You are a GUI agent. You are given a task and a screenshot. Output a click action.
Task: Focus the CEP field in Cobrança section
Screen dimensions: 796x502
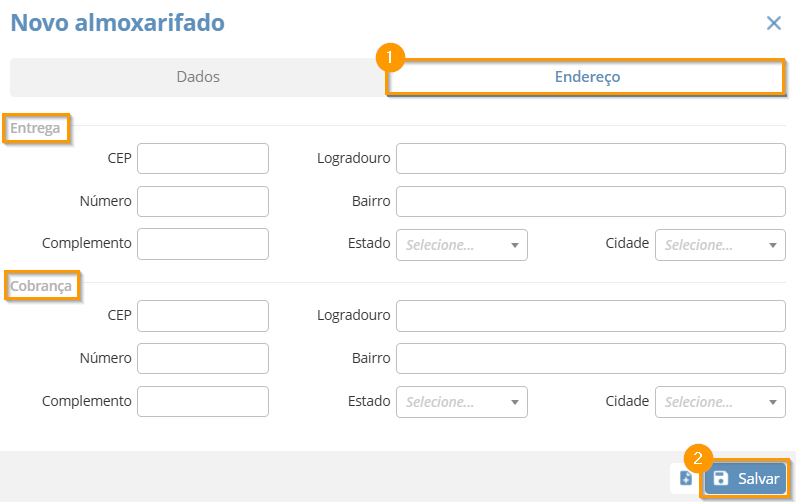click(x=203, y=316)
